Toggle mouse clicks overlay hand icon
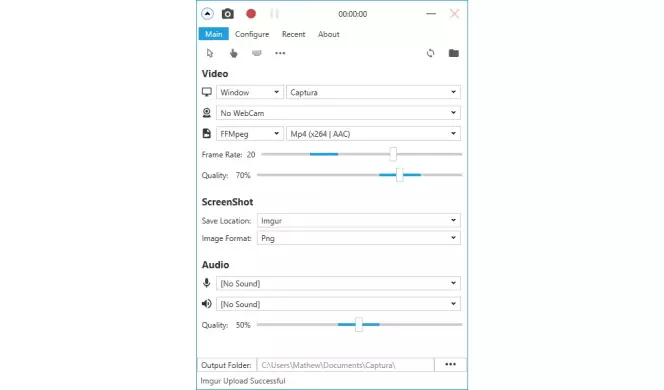This screenshot has width=664, height=390. coord(233,53)
